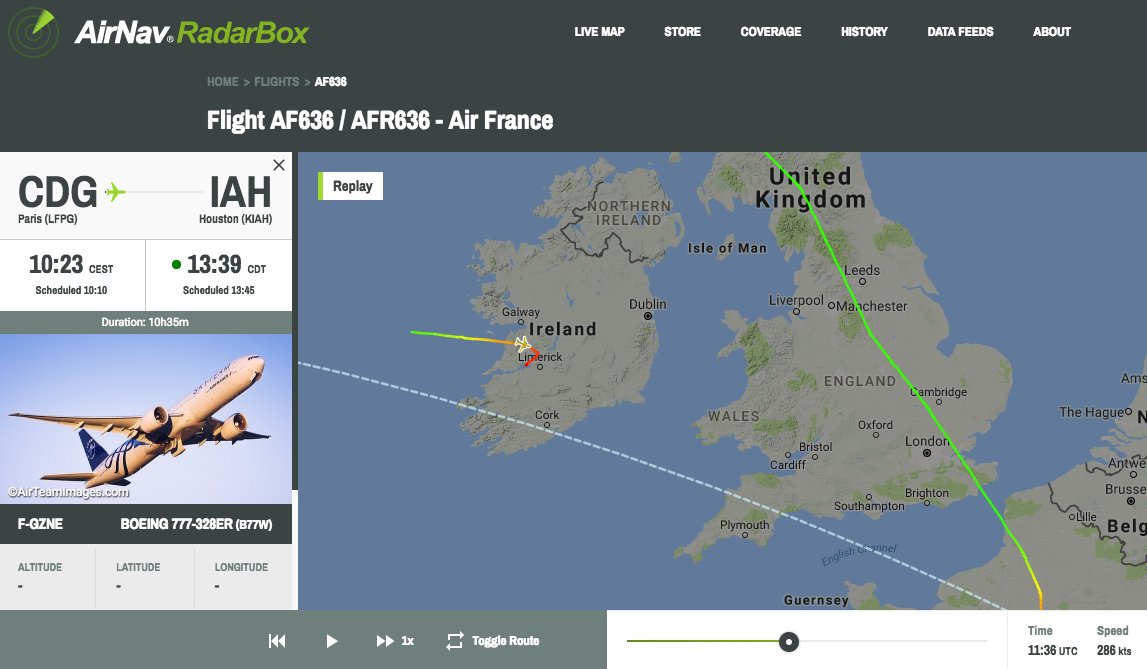Click the green arrival status dot
Viewport: 1147px width, 669px height.
[x=176, y=265]
